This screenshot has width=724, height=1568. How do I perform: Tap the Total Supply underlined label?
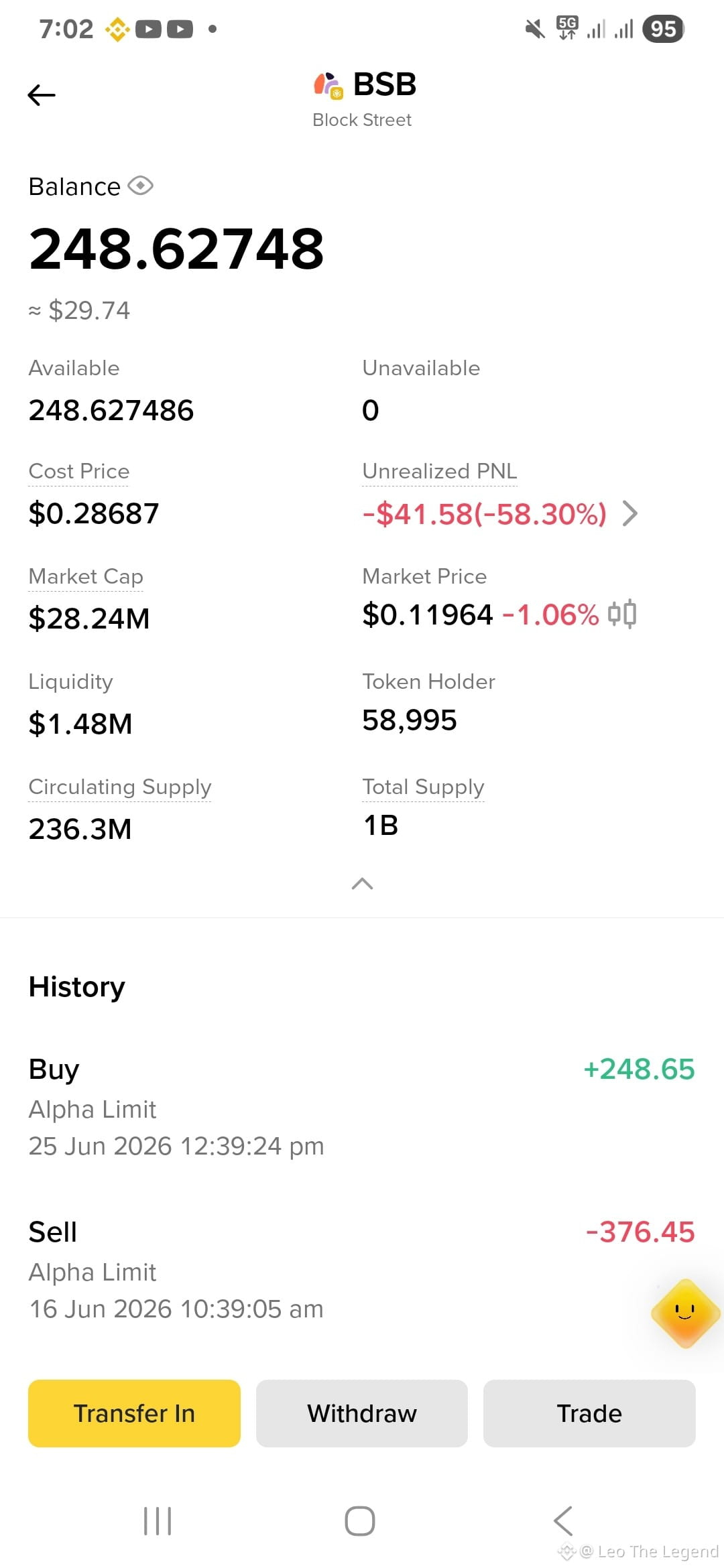tap(423, 787)
